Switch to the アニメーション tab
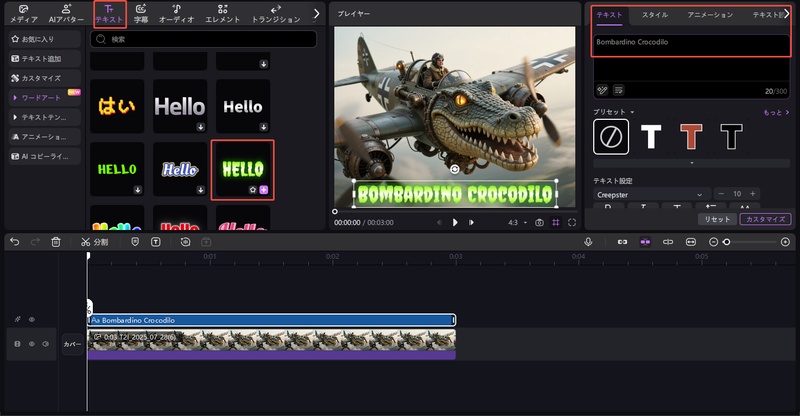This screenshot has width=800, height=416. [710, 15]
